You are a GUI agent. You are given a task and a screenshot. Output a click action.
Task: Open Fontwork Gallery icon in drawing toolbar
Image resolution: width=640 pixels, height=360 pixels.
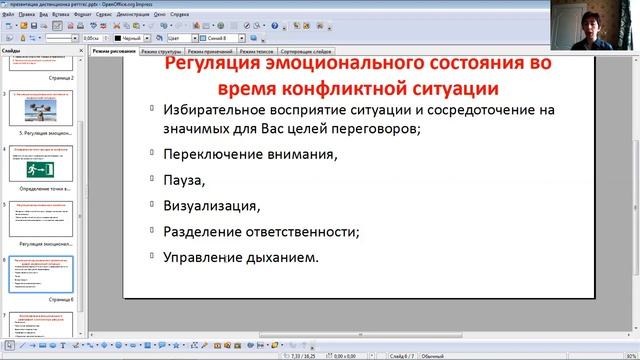217,345
